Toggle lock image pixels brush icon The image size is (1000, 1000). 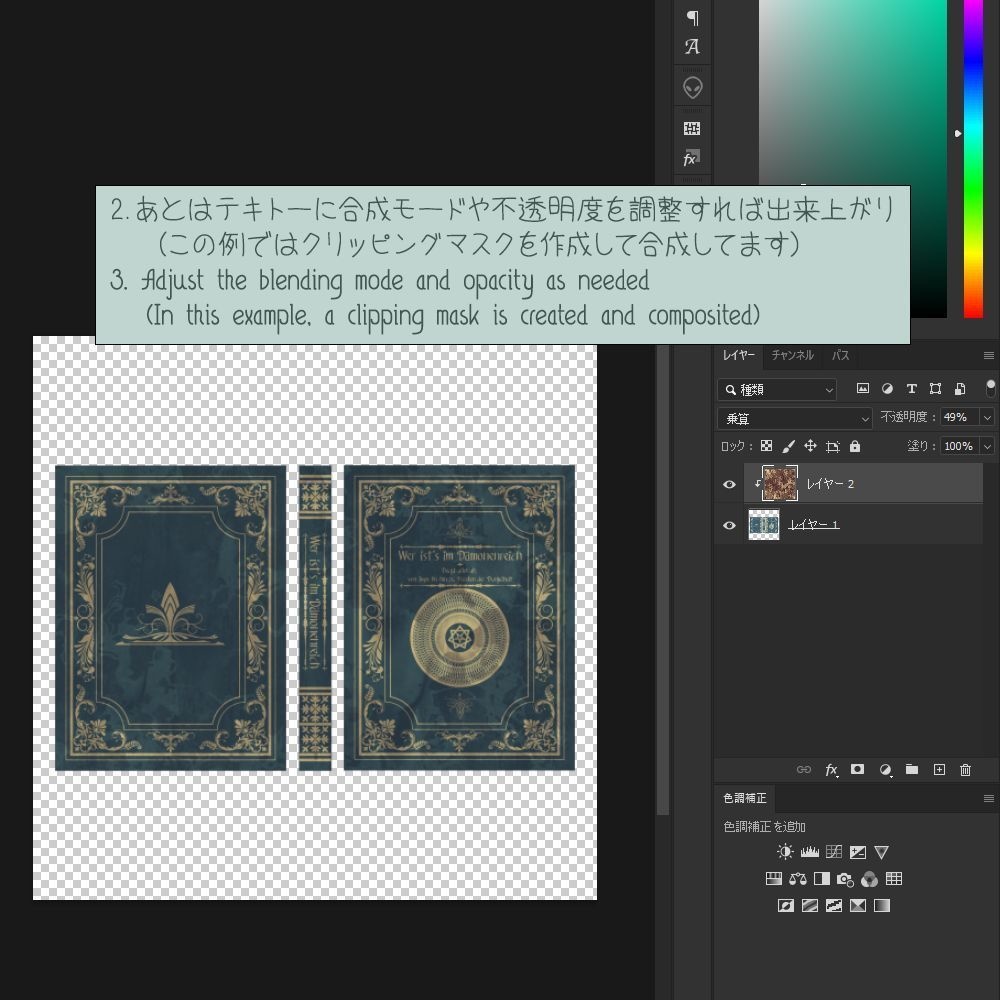(788, 446)
